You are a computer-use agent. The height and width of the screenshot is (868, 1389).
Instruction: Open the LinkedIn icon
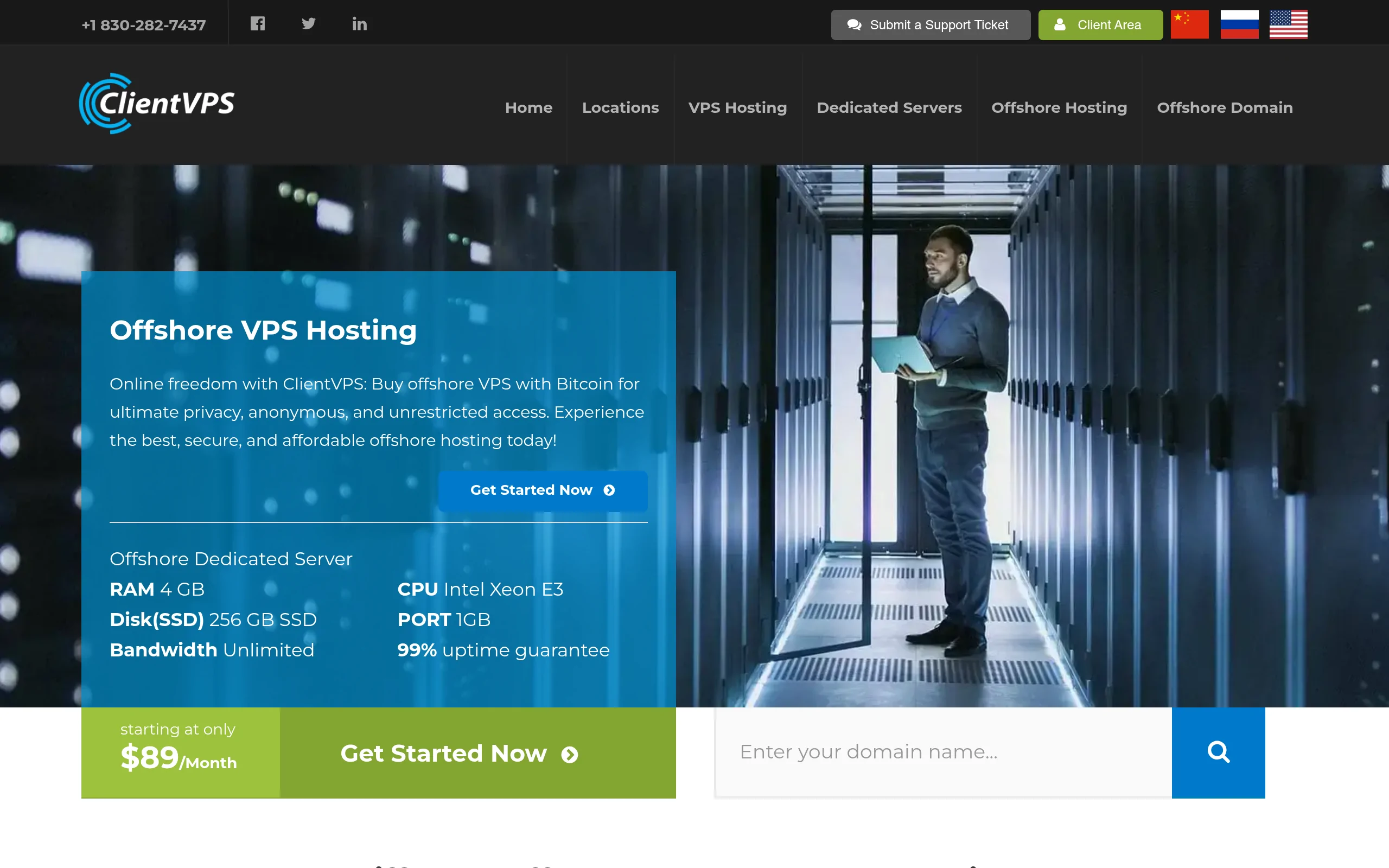point(359,23)
